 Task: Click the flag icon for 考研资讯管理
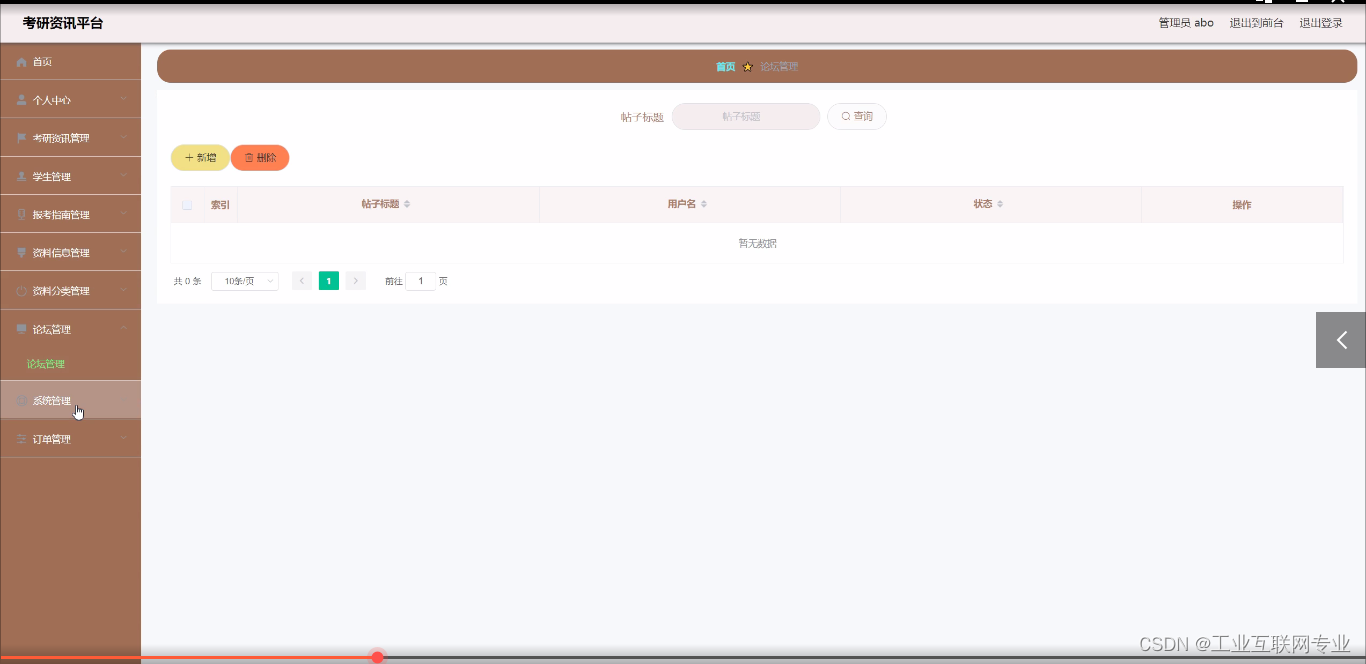coord(21,137)
